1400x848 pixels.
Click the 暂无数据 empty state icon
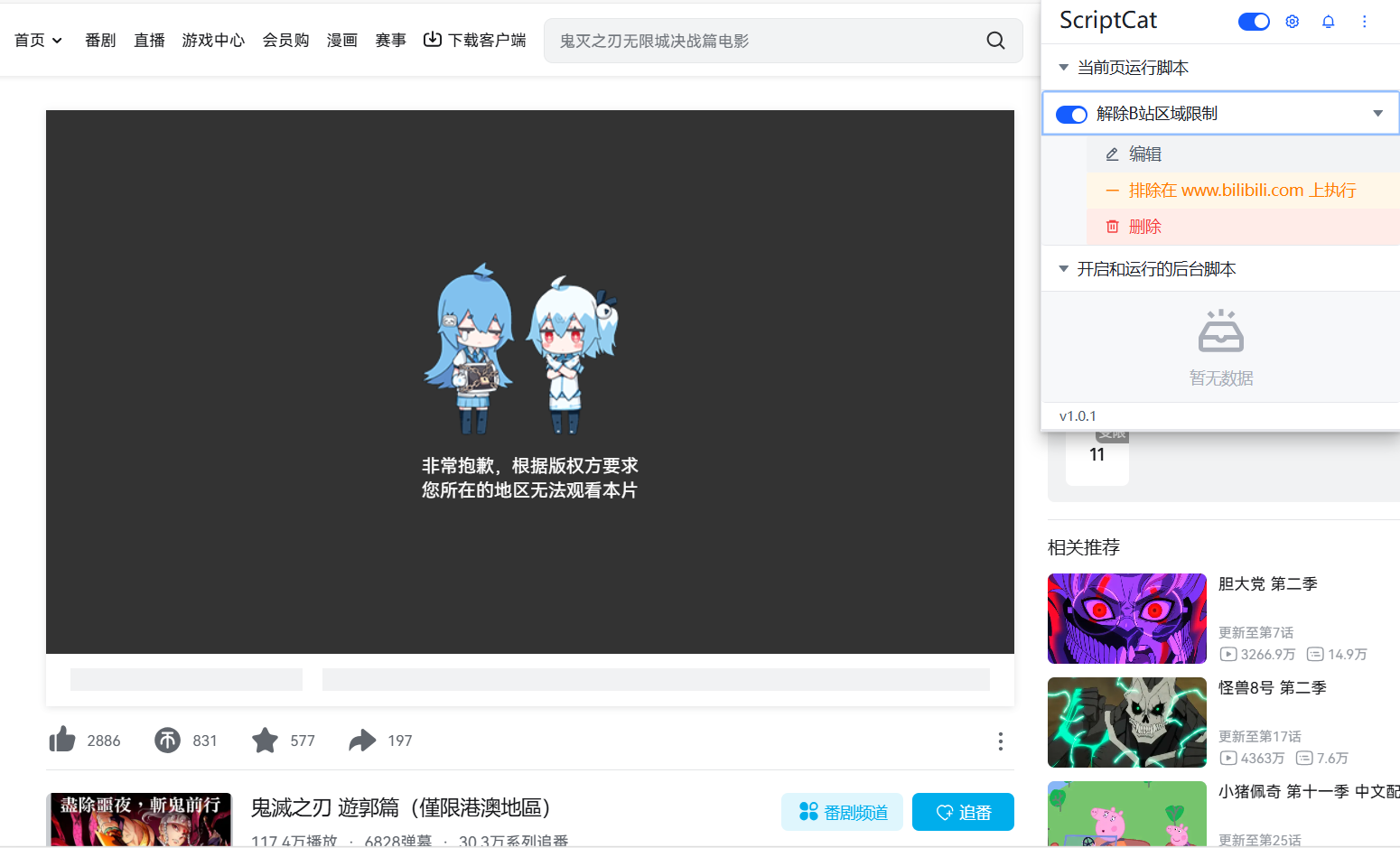tap(1221, 331)
